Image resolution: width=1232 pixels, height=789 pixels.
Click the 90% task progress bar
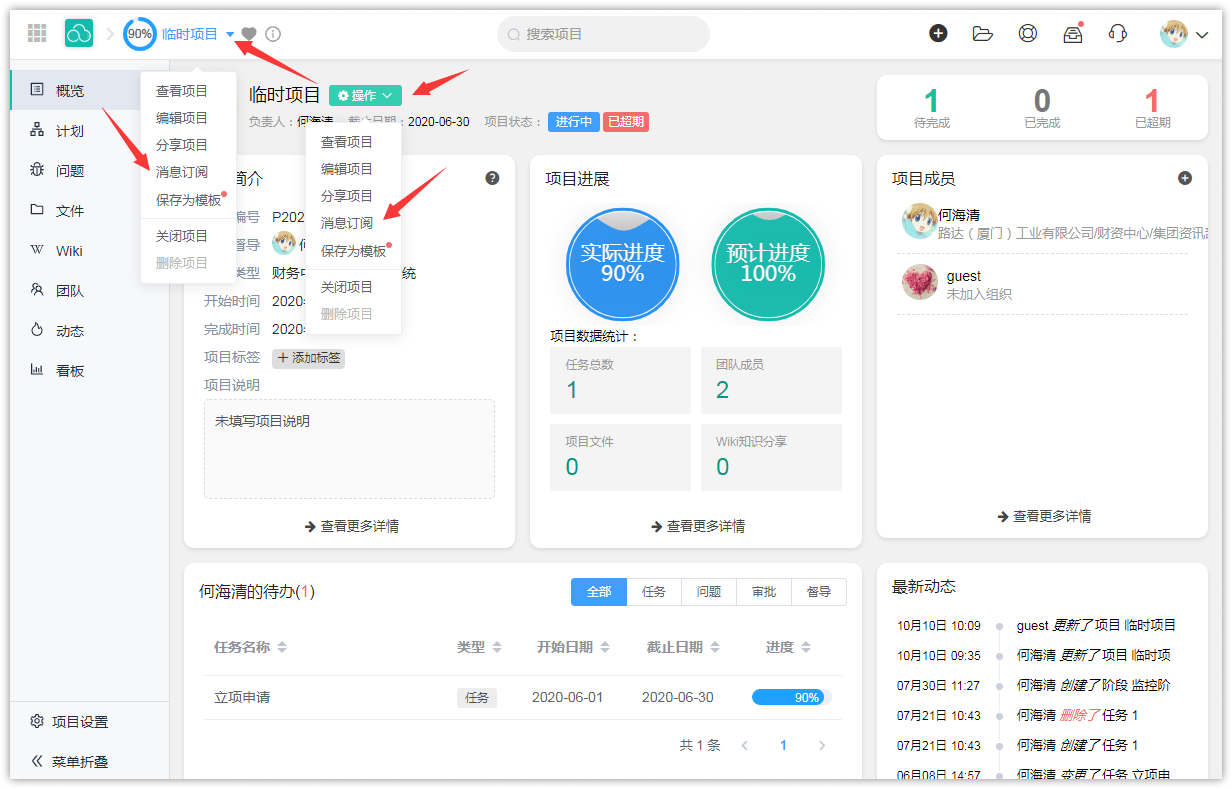click(791, 697)
